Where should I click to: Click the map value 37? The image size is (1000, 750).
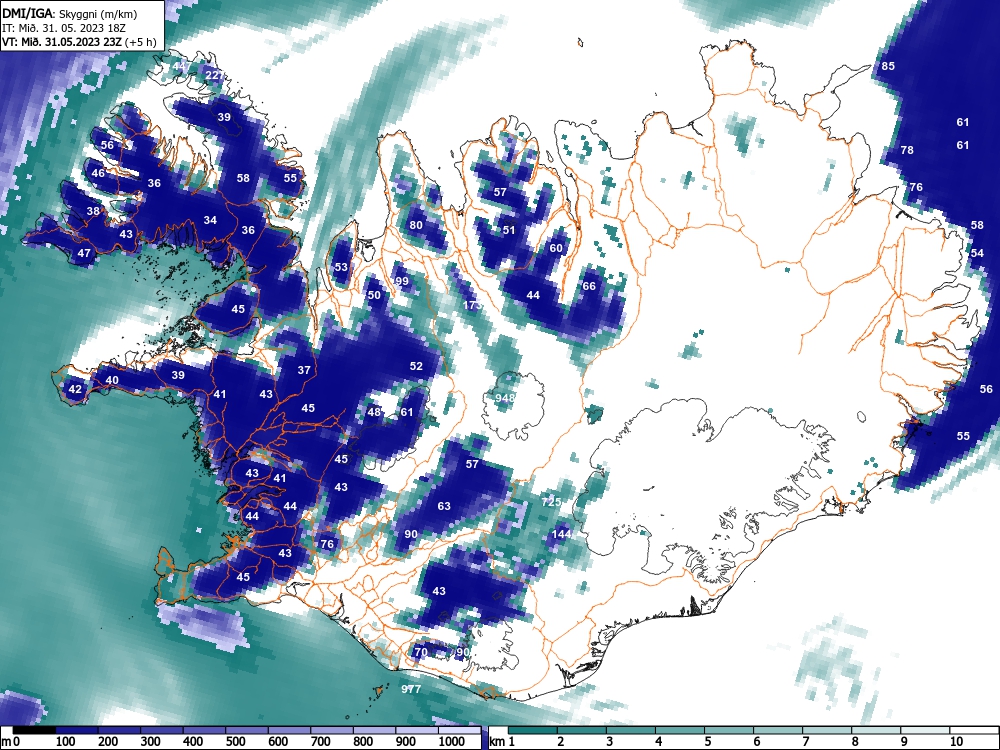click(x=304, y=370)
